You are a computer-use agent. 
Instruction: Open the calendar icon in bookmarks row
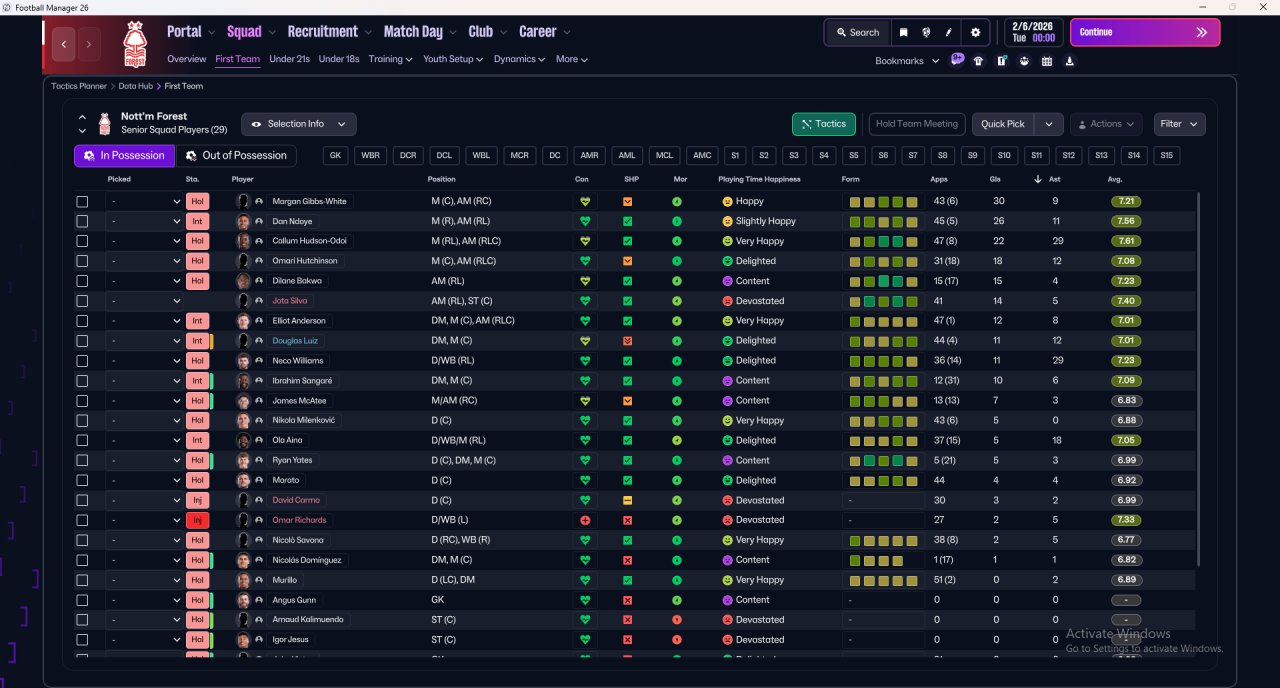[x=1047, y=61]
